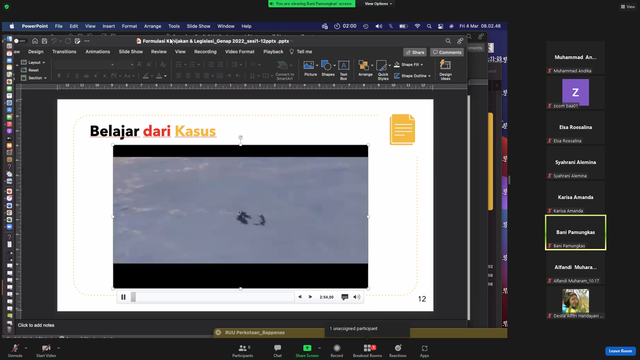The image size is (640, 360).
Task: Undo last action in PowerPoint
Action: 54,41
